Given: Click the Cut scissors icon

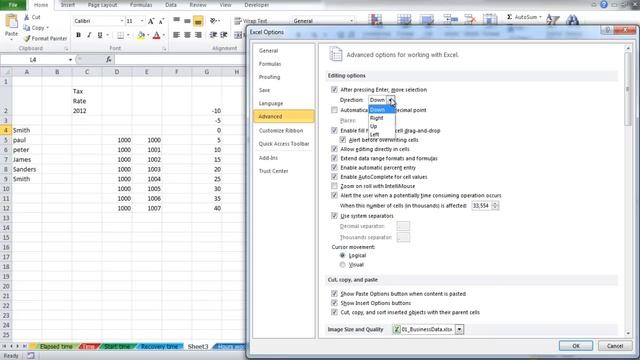Looking at the screenshot, I should tap(27, 17).
